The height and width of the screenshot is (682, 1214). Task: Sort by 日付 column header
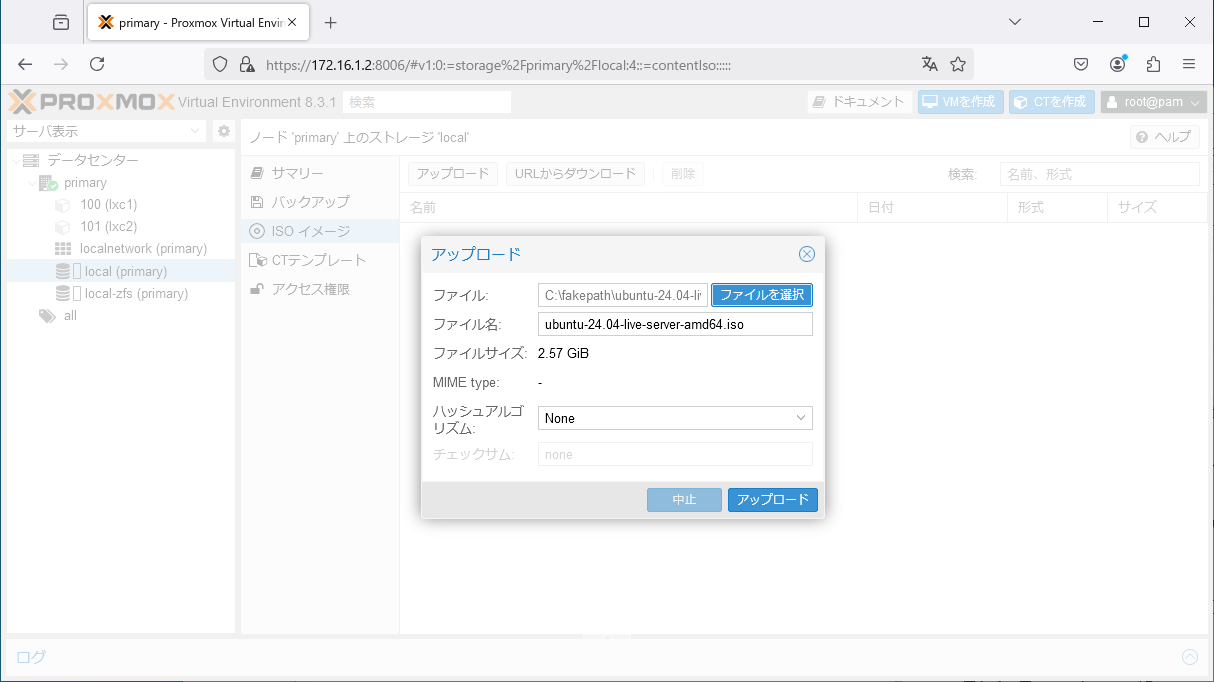(932, 207)
